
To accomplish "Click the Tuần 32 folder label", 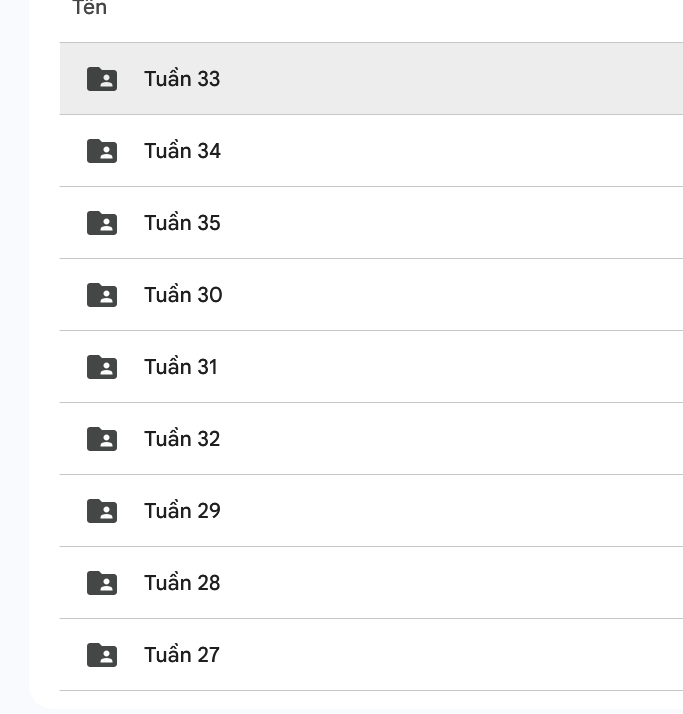I will [x=182, y=439].
